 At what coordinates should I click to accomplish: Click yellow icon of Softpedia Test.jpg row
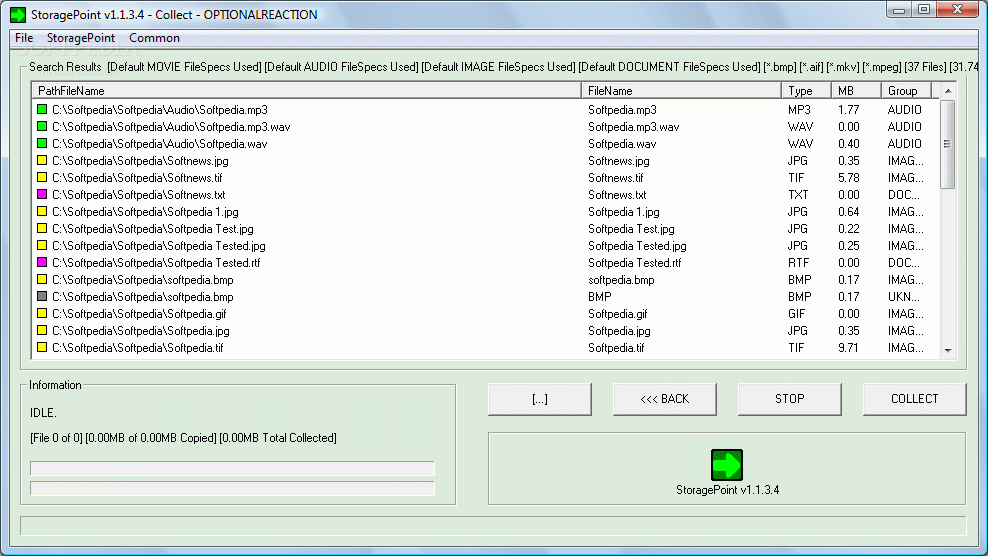point(42,229)
